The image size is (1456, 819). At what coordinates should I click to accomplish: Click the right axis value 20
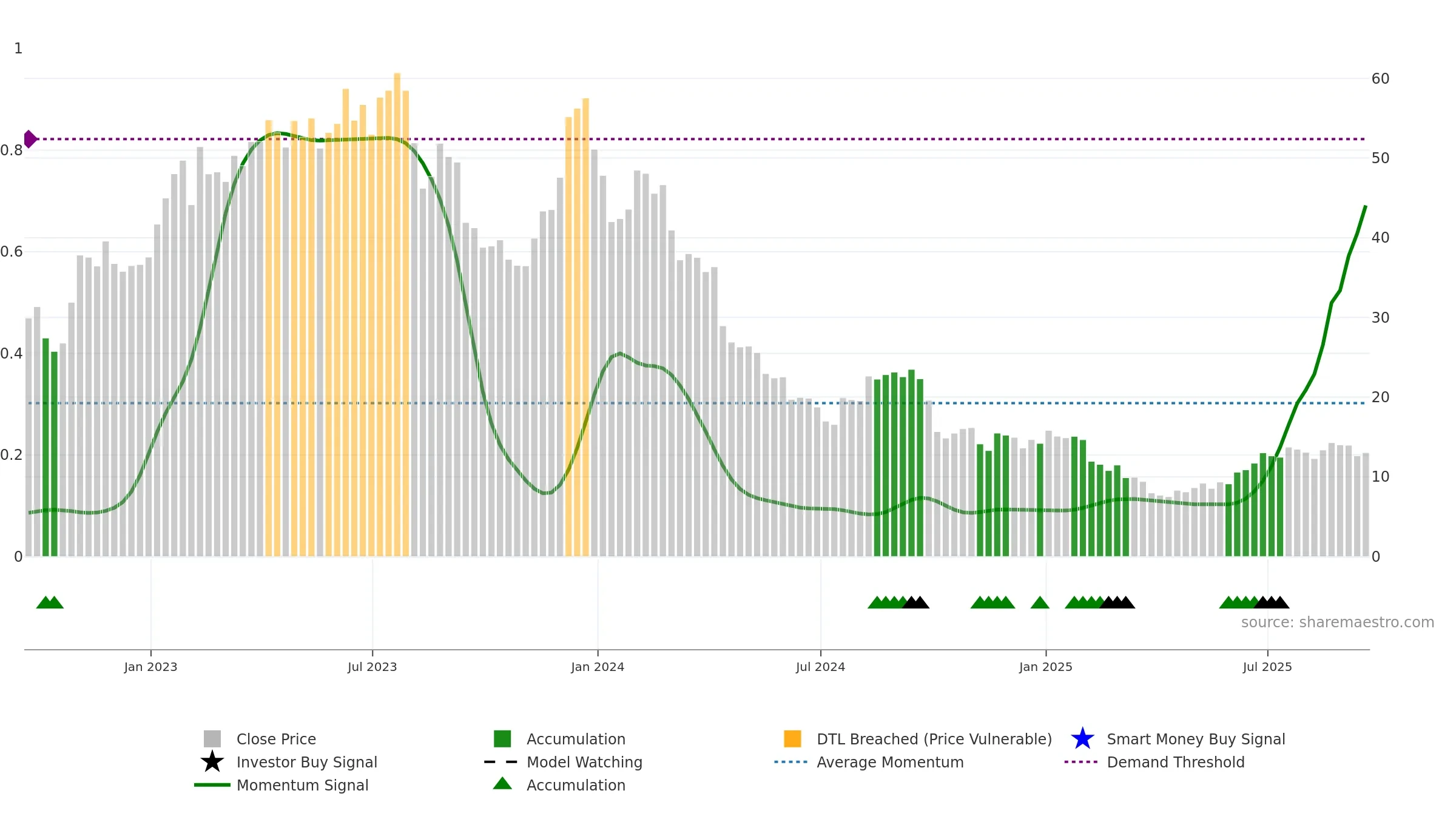click(x=1380, y=397)
